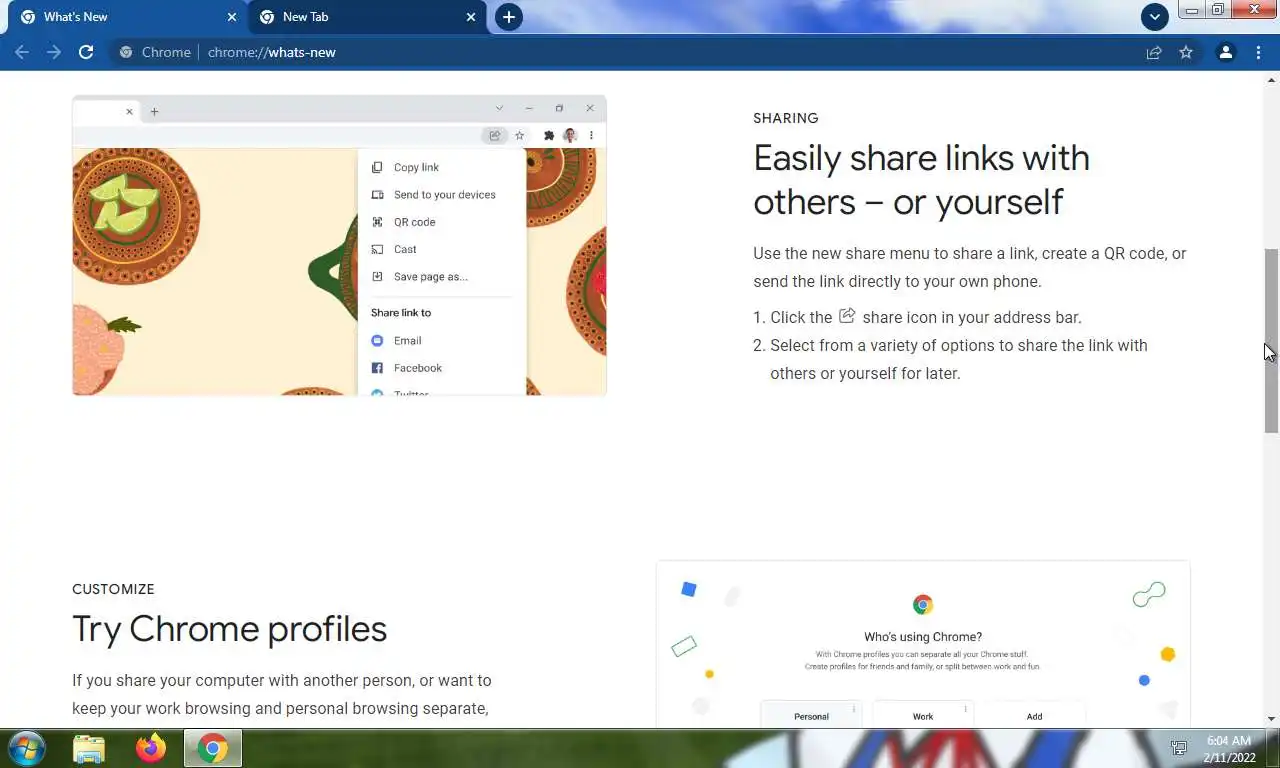
Task: Open the tab search dropdown arrow
Action: pos(1155,17)
